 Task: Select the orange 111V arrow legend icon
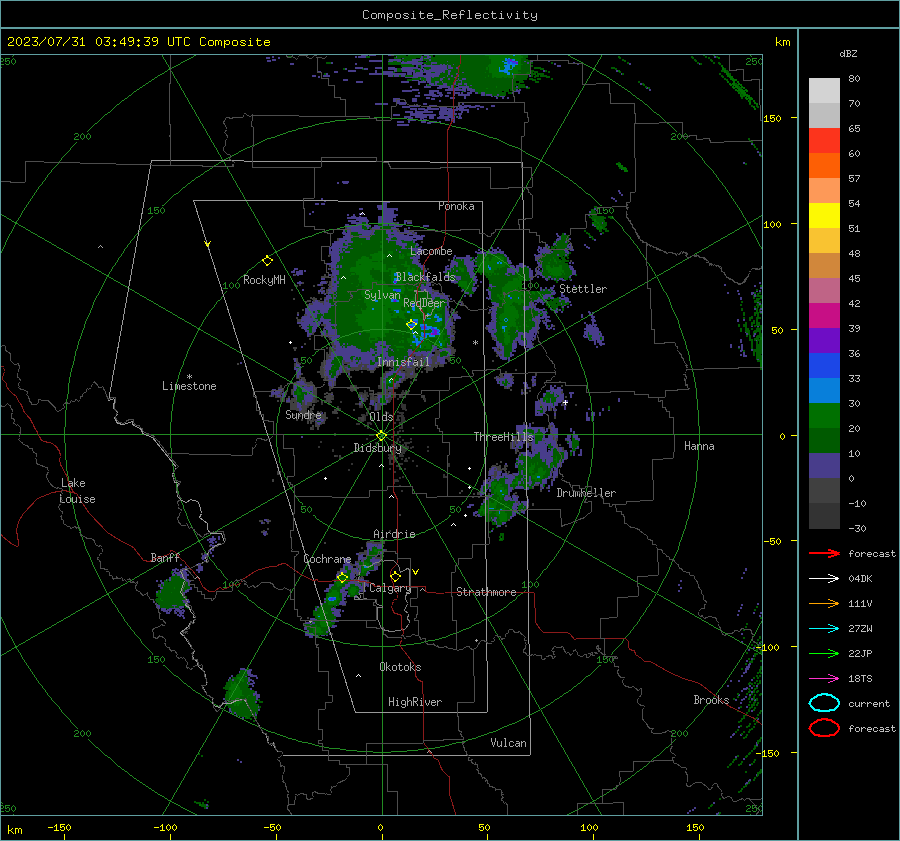(x=824, y=603)
